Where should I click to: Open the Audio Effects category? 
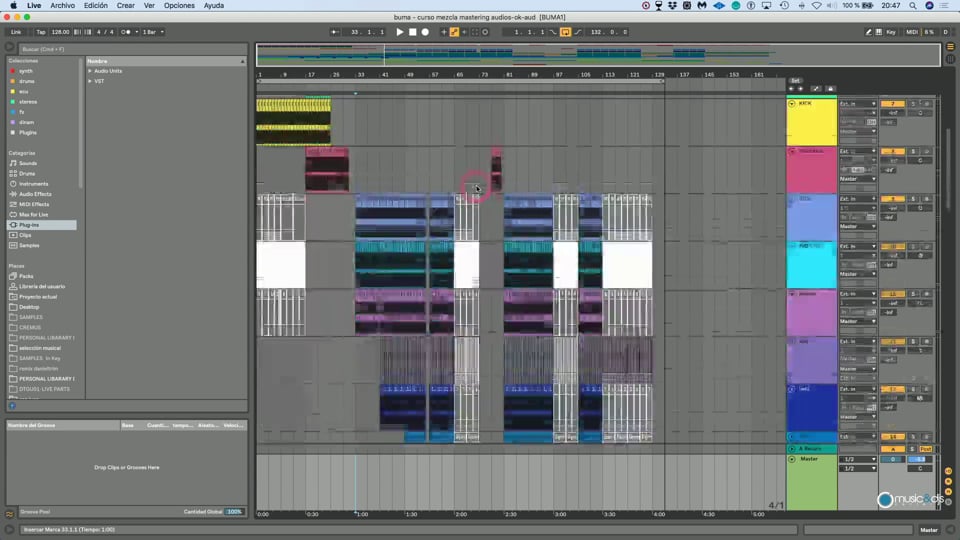35,194
